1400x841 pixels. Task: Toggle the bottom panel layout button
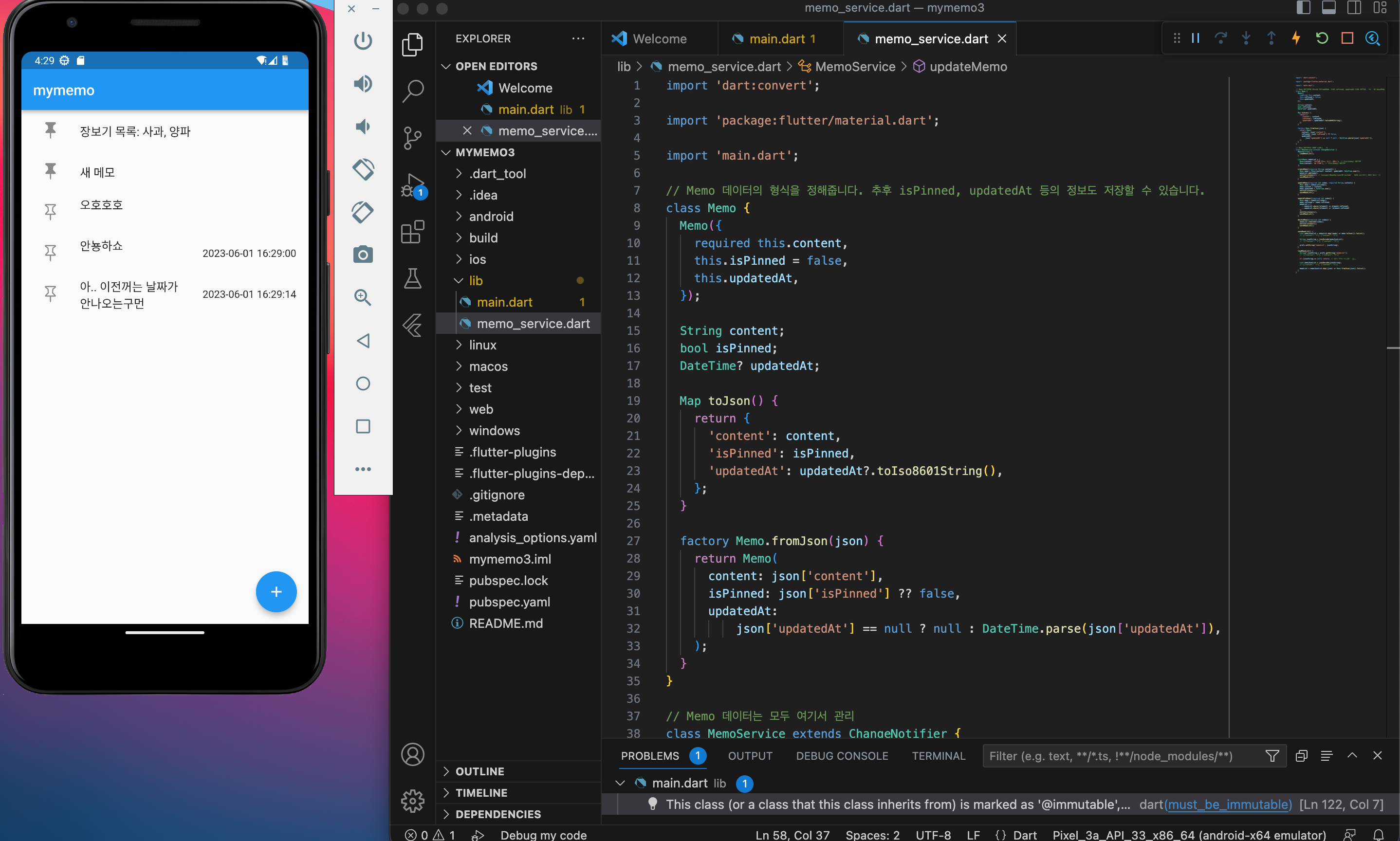point(1328,8)
